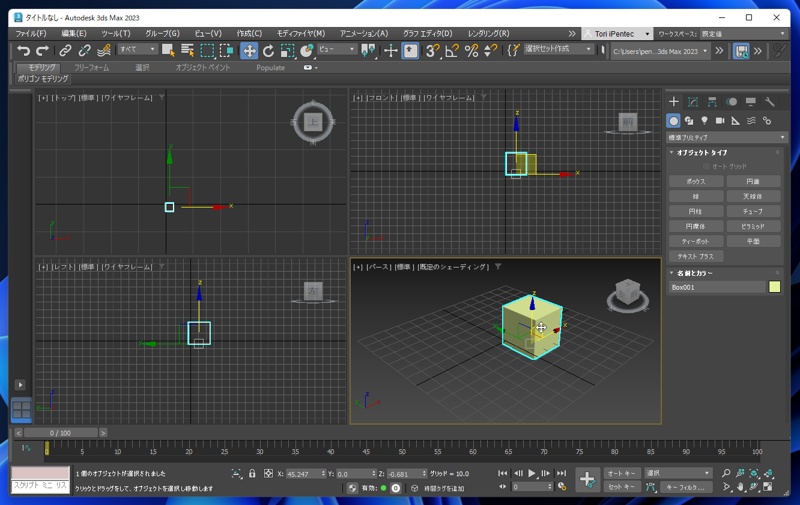This screenshot has width=800, height=505.
Task: Open the モディファイヤ(M) menu
Action: [301, 33]
